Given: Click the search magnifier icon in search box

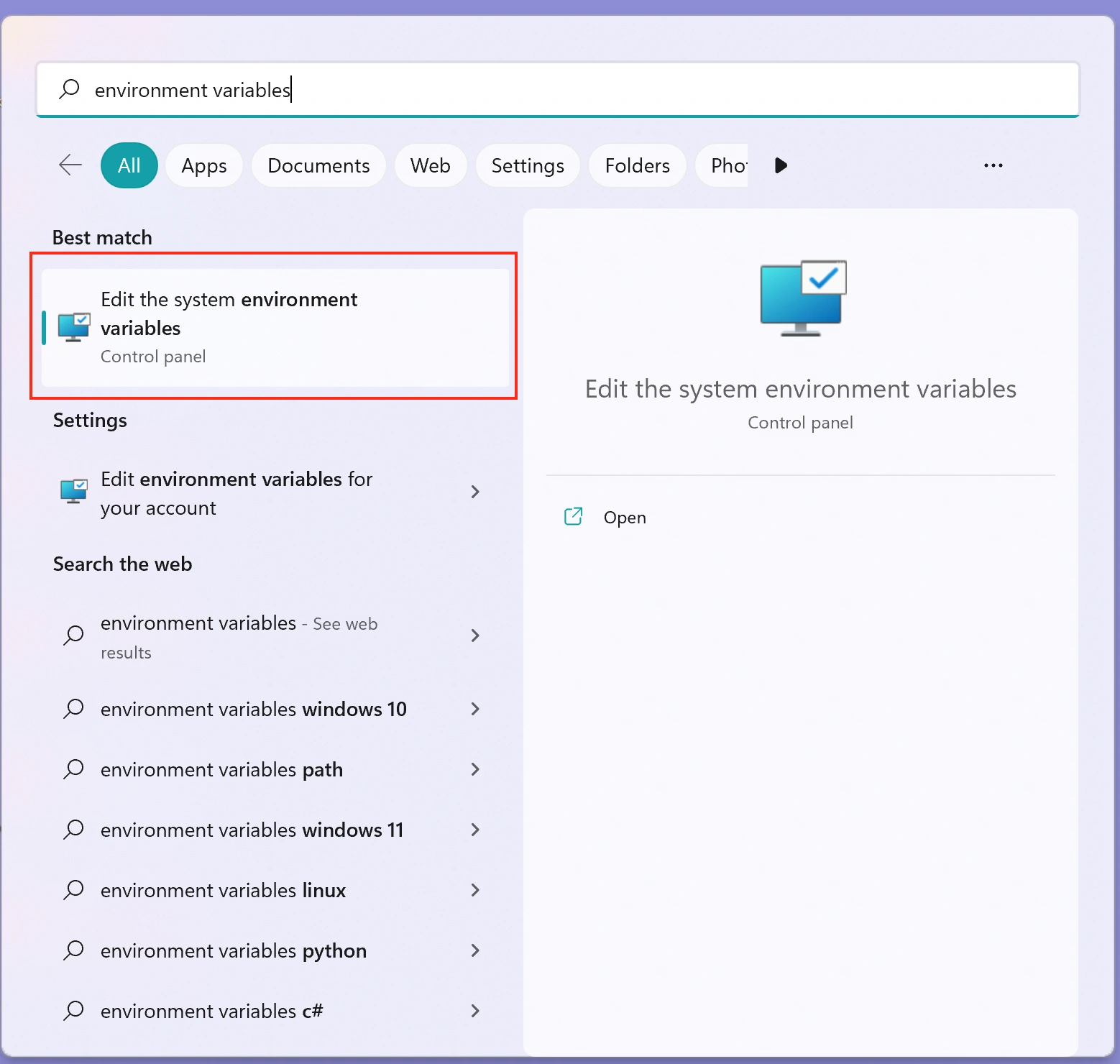Looking at the screenshot, I should (x=70, y=89).
